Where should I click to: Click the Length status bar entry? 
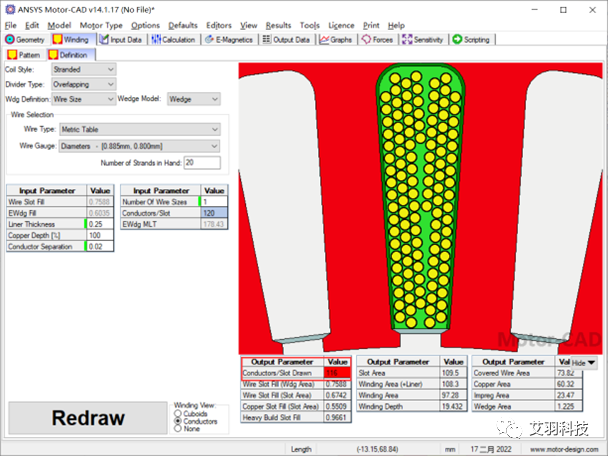(301, 449)
